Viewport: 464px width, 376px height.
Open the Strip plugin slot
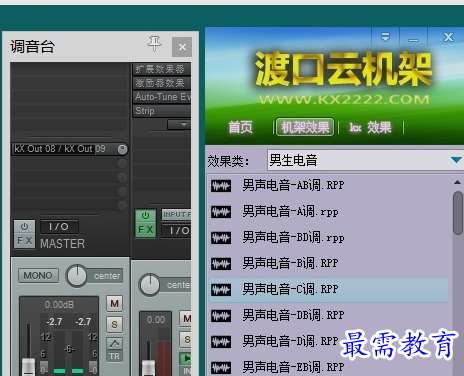point(162,111)
